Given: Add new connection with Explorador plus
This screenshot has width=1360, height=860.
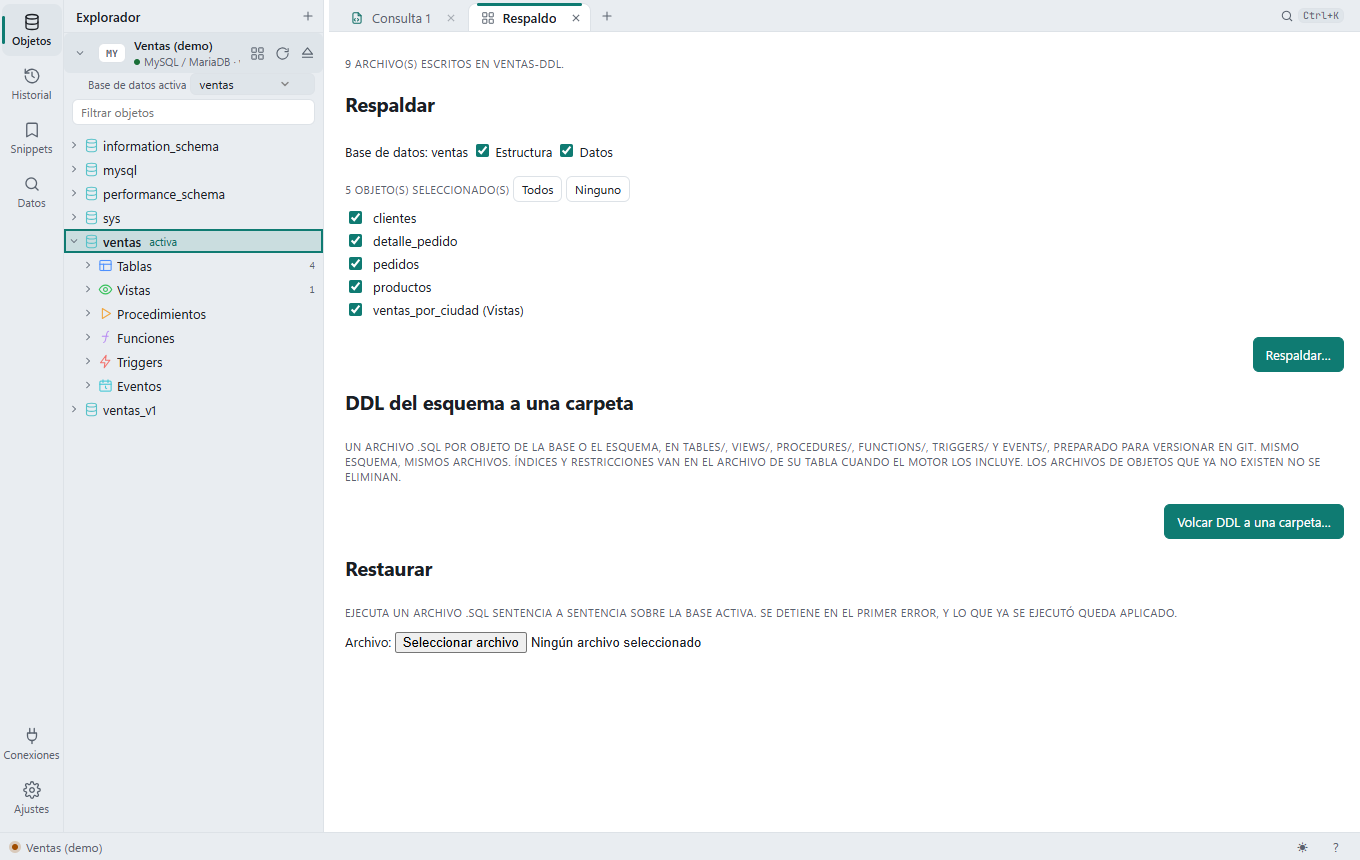Looking at the screenshot, I should (307, 16).
